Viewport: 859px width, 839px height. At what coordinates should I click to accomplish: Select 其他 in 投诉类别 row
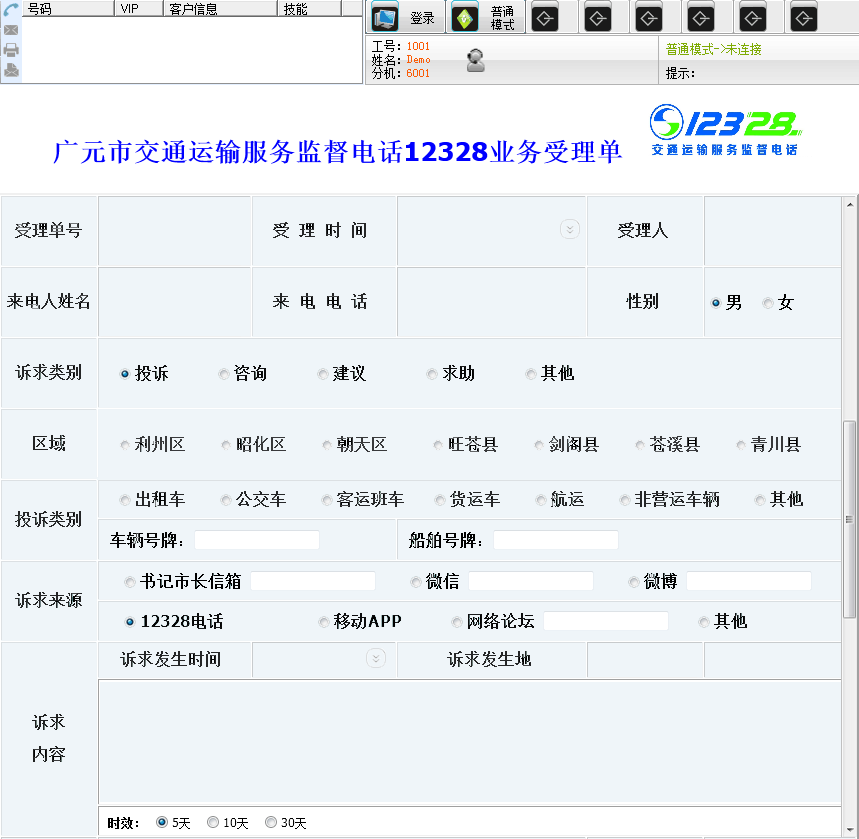tap(760, 500)
